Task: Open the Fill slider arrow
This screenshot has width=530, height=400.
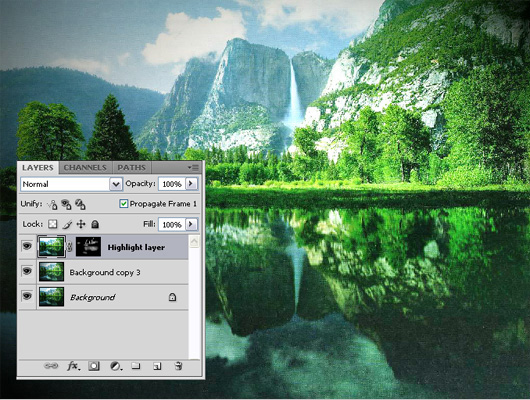Action: [191, 224]
